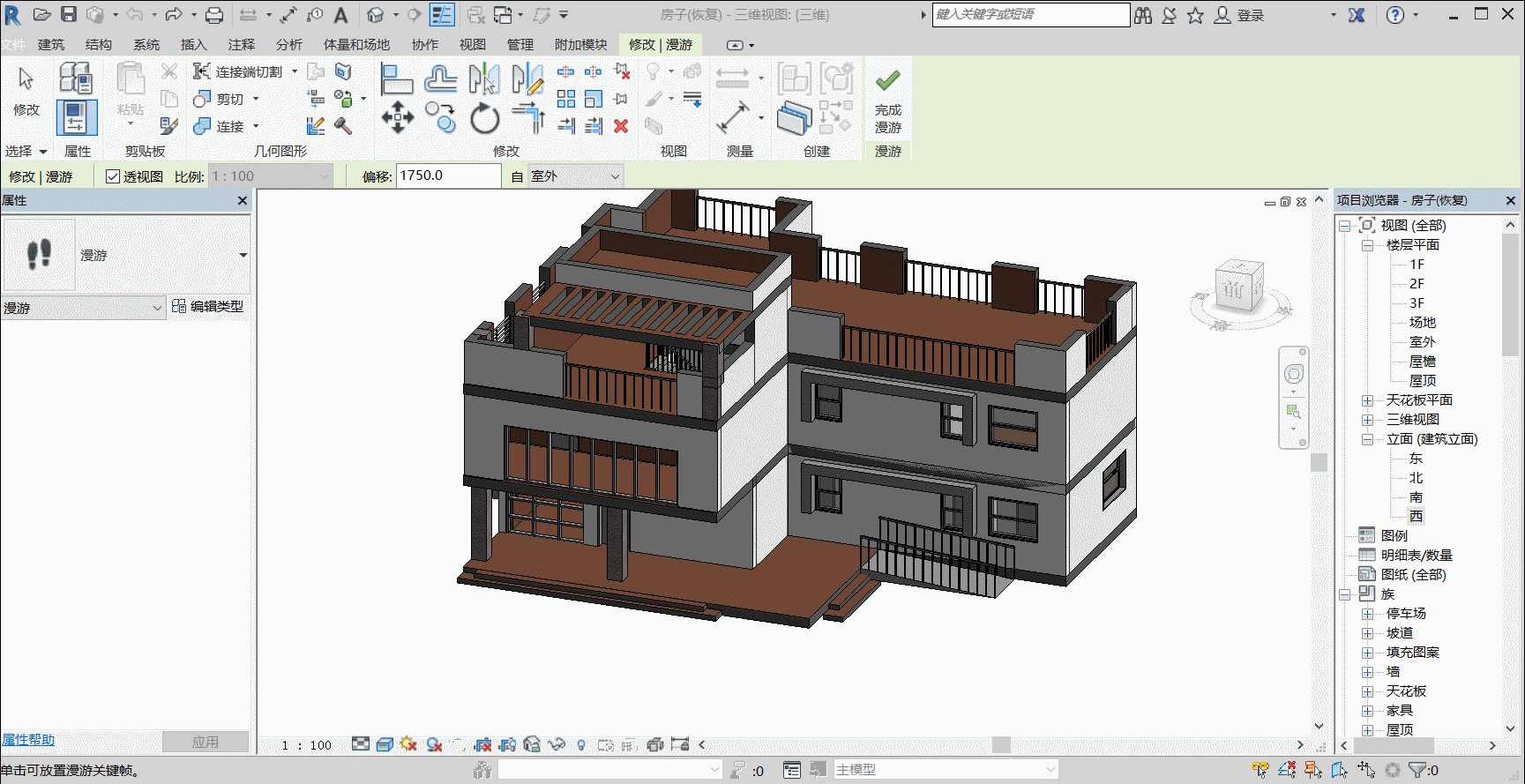Image resolution: width=1525 pixels, height=784 pixels.
Task: Open the 自 室外 level dropdown
Action: [576, 176]
